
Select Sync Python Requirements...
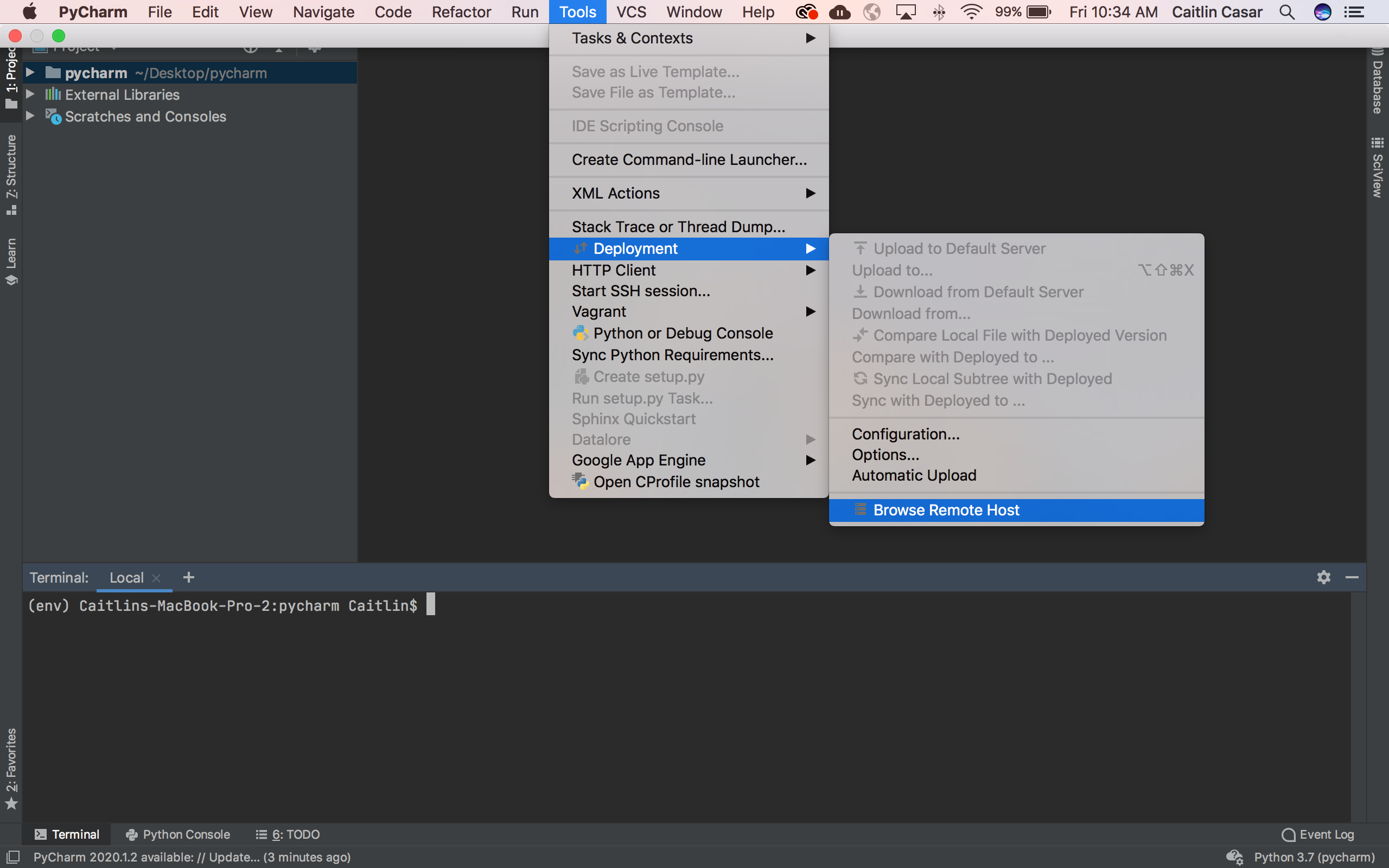click(x=689, y=355)
